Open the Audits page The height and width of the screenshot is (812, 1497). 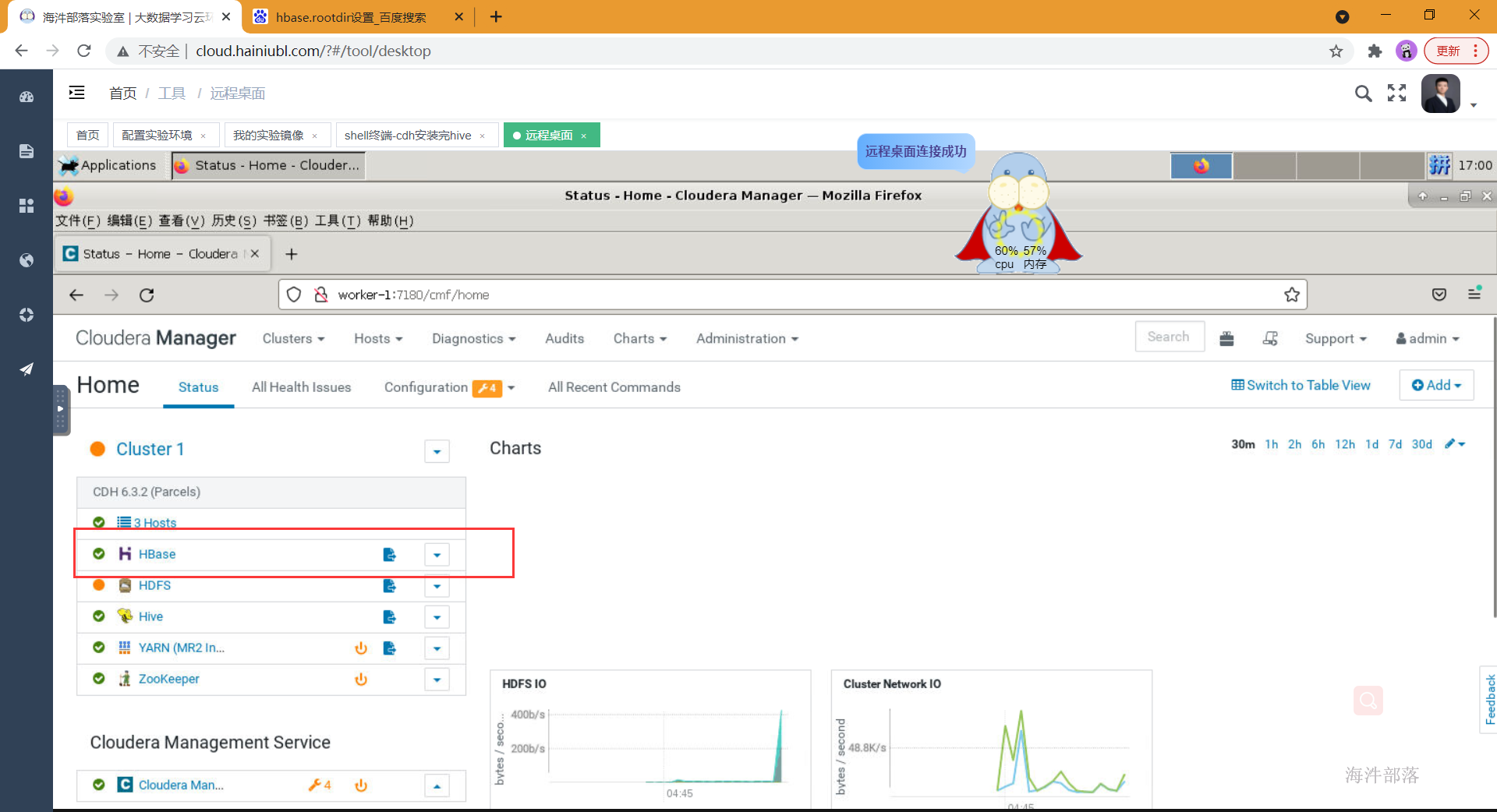click(564, 338)
